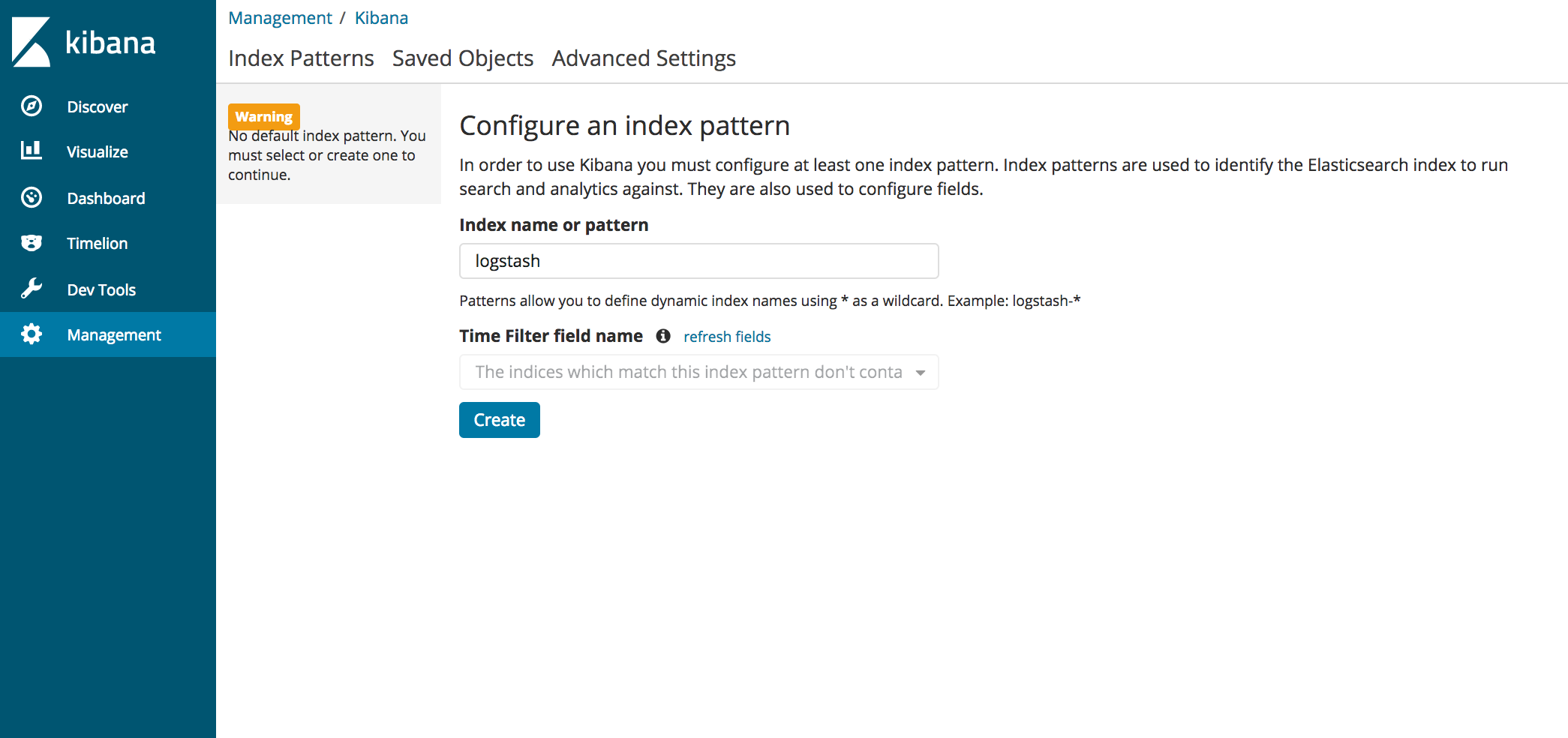
Task: Expand the time filter selector caret
Action: click(921, 372)
